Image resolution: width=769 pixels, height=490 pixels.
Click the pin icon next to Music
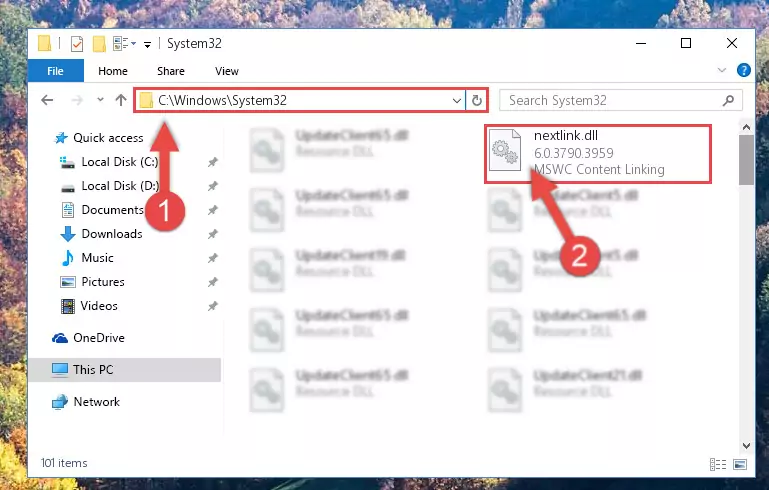(x=212, y=258)
